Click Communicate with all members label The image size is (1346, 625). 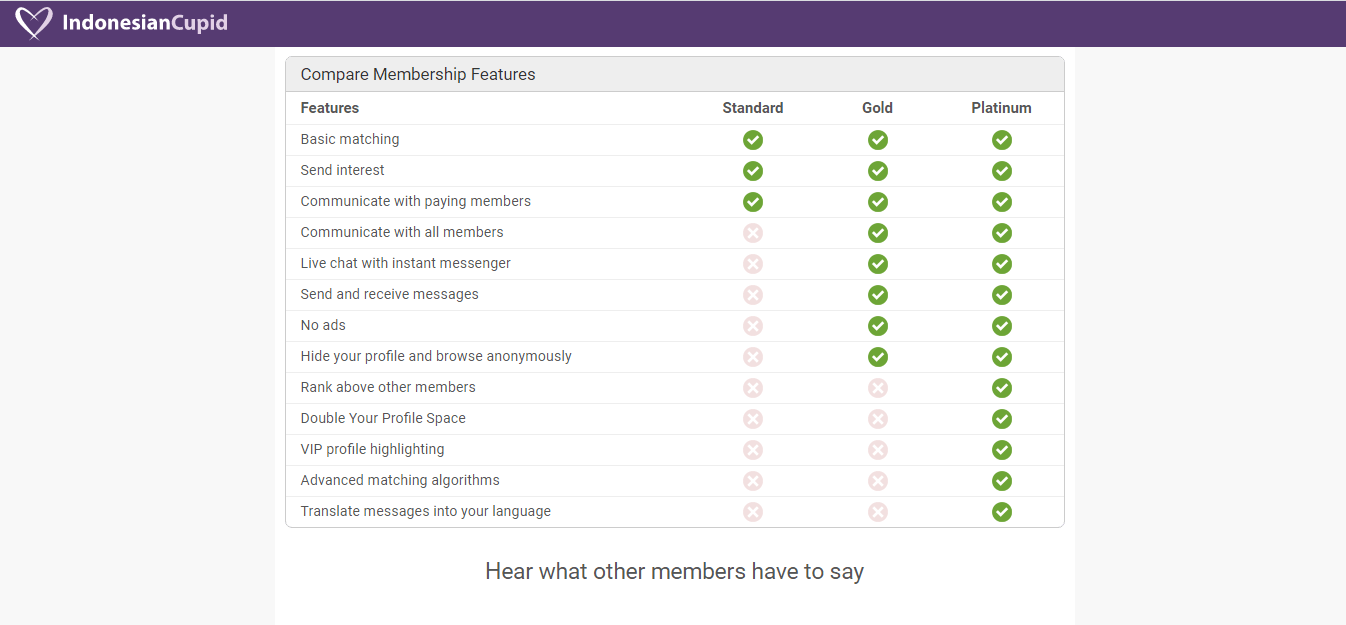pyautogui.click(x=402, y=232)
